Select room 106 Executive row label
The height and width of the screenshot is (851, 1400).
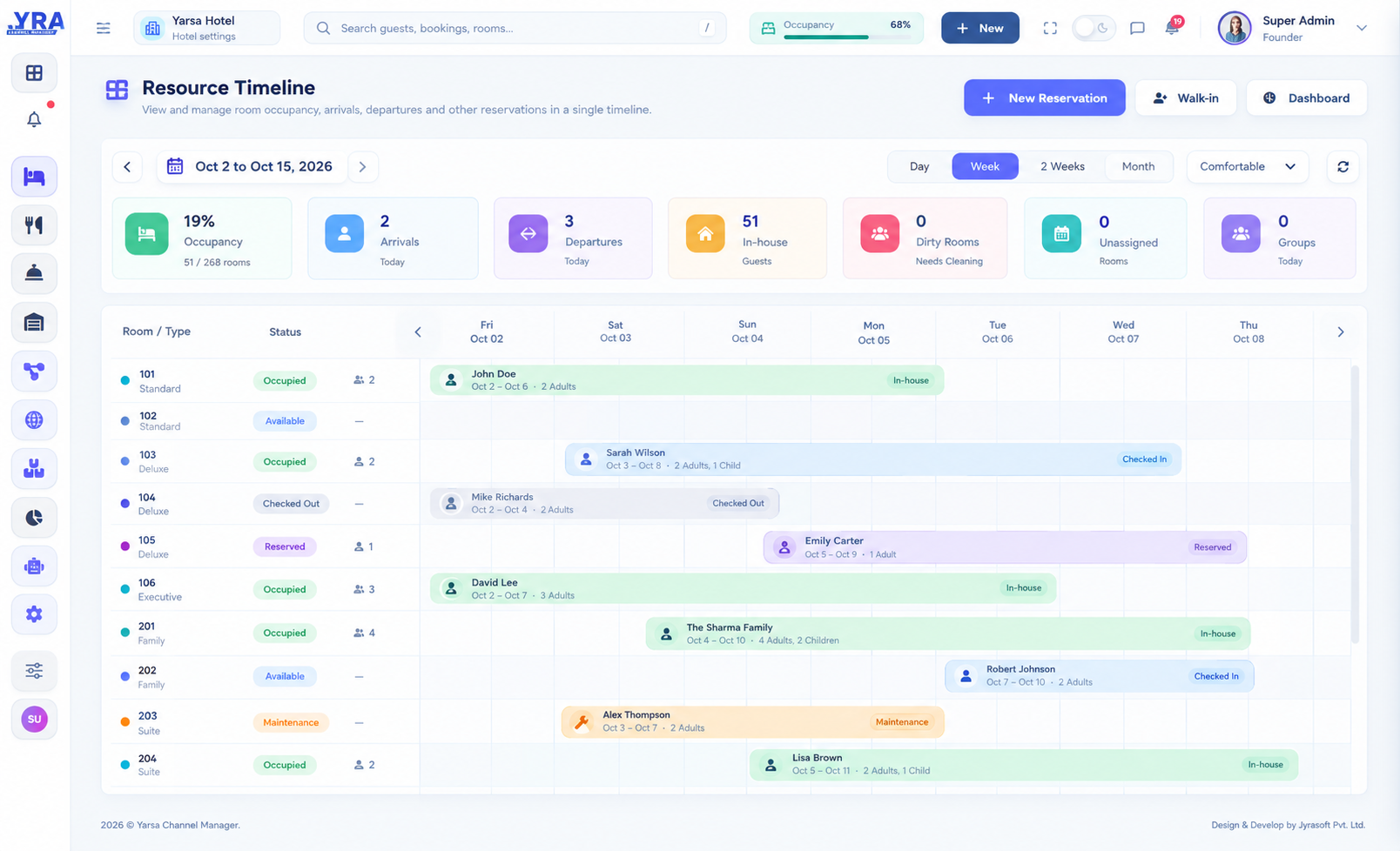[x=159, y=590]
